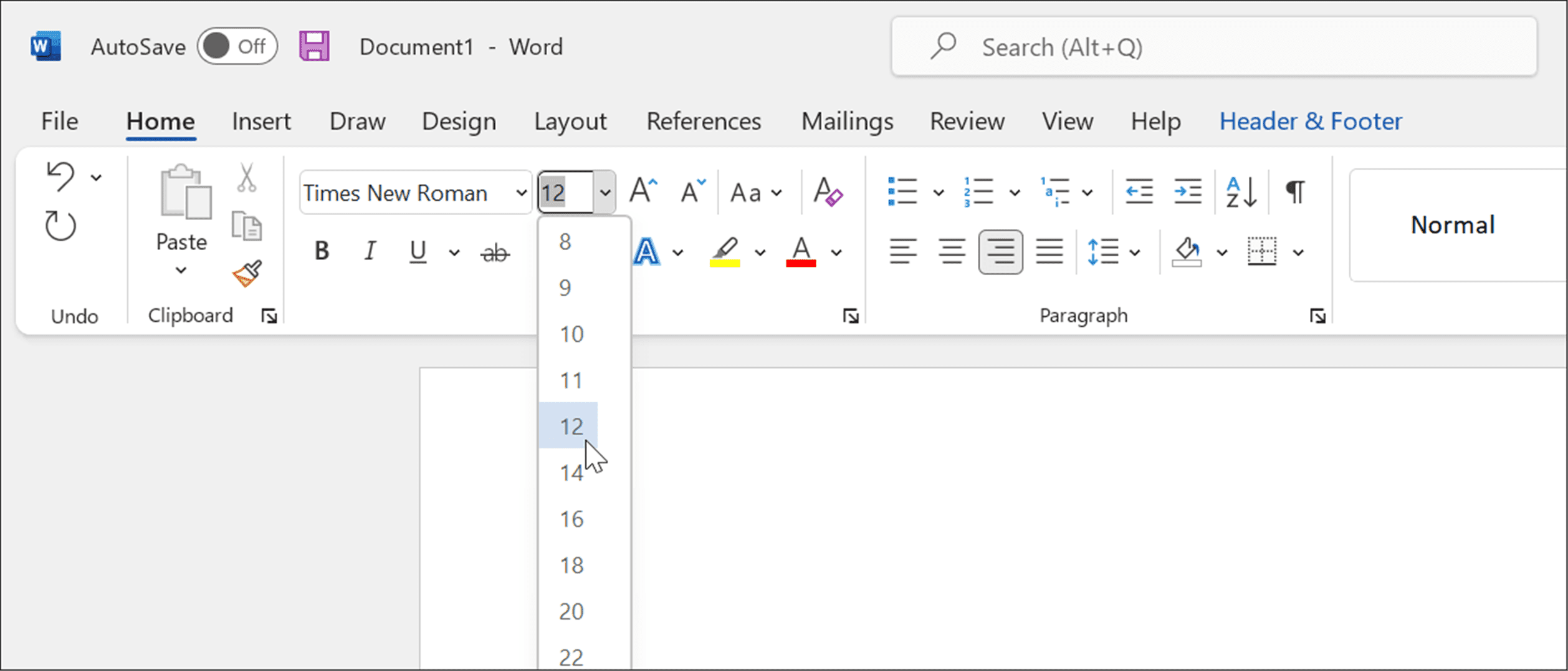Apply bold formatting
This screenshot has height=671, width=1568.
click(322, 251)
